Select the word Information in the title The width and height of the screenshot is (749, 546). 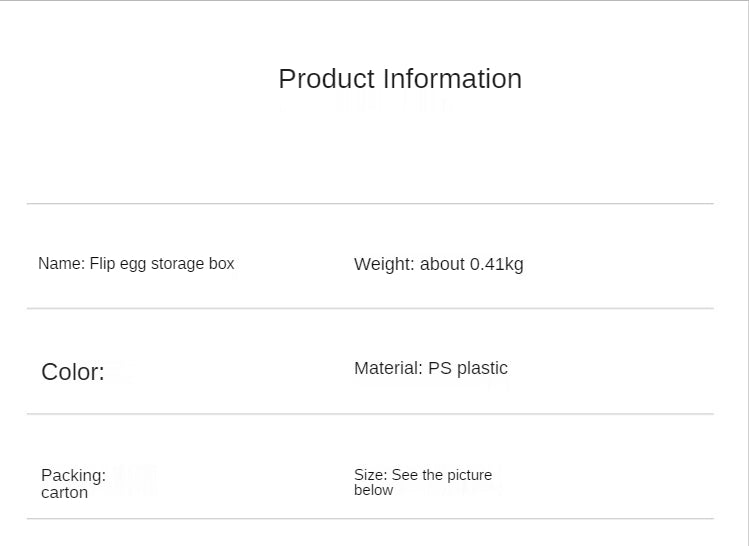tap(452, 79)
